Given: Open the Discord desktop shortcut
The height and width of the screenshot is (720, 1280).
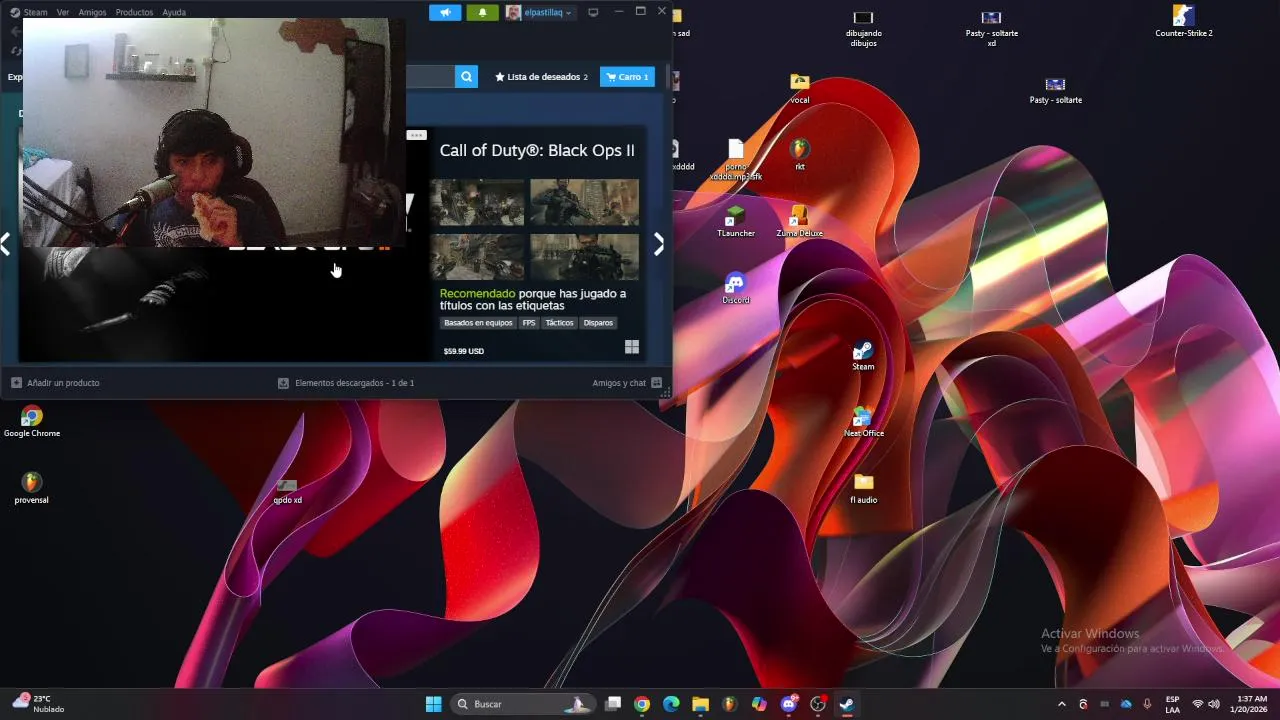Looking at the screenshot, I should [x=736, y=288].
